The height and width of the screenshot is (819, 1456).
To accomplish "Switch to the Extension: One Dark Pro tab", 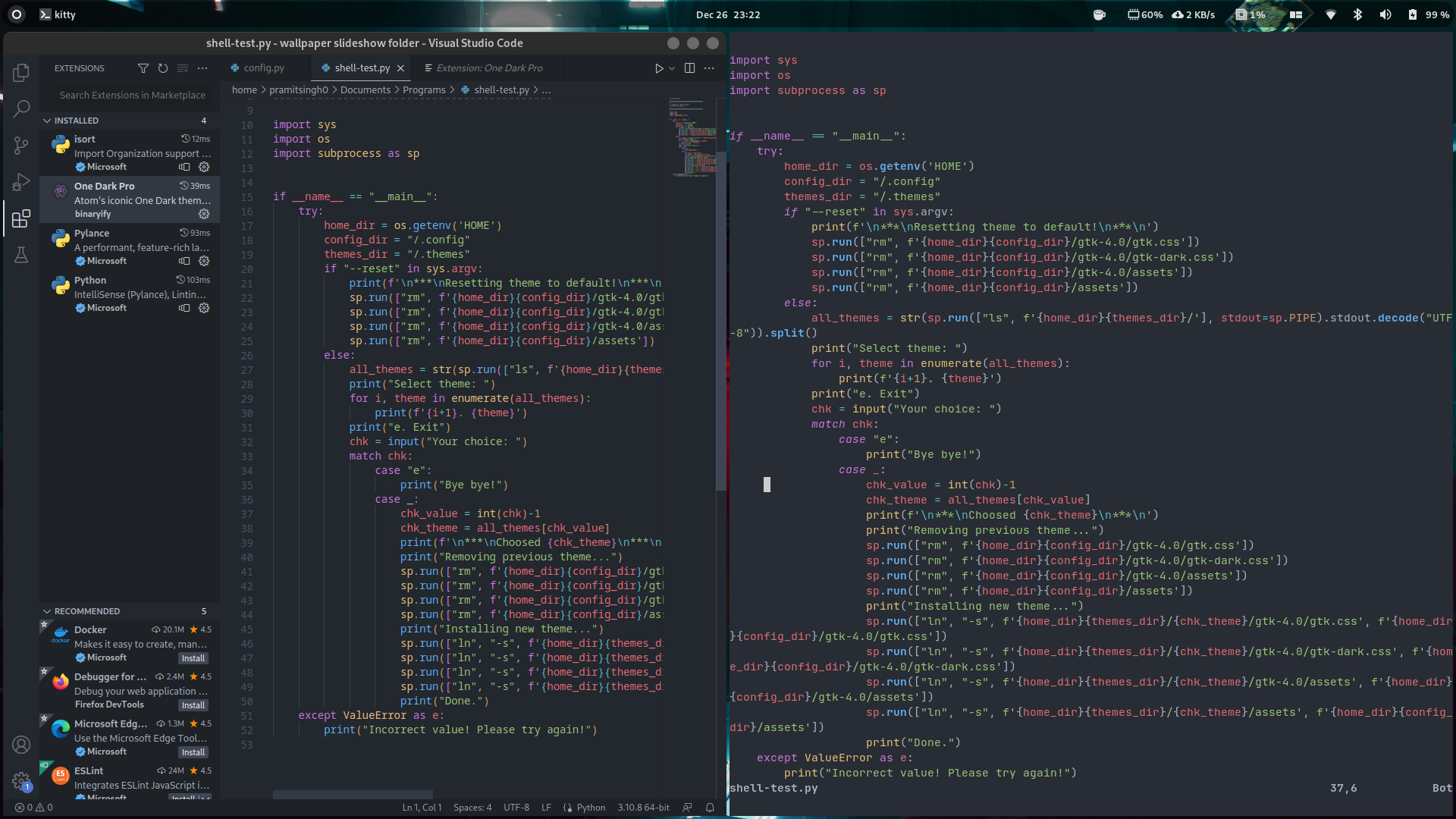I will (488, 67).
